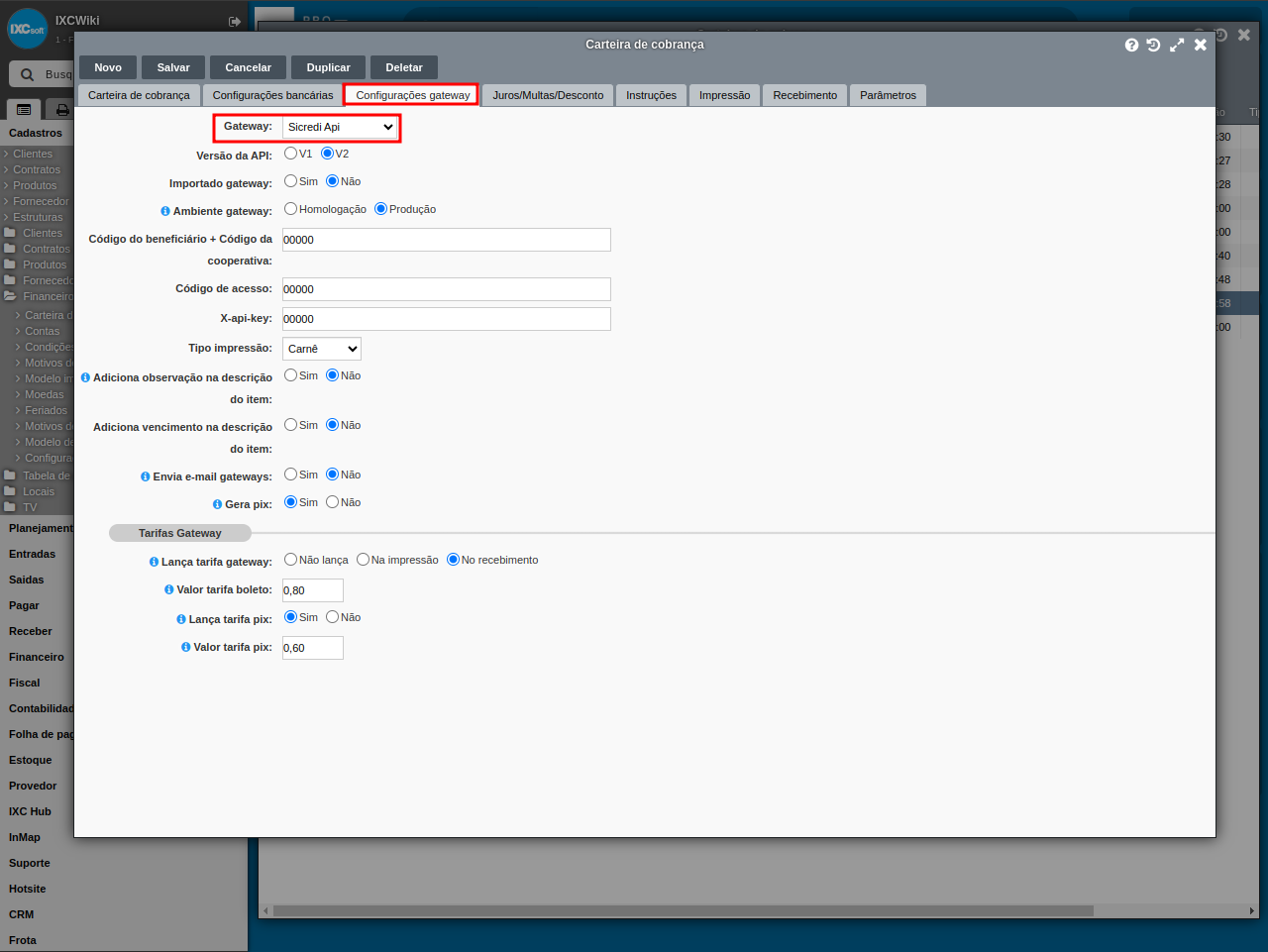Click the logout arrow icon beside IXCWiki
Viewport: 1268px width, 952px height.
pyautogui.click(x=235, y=21)
